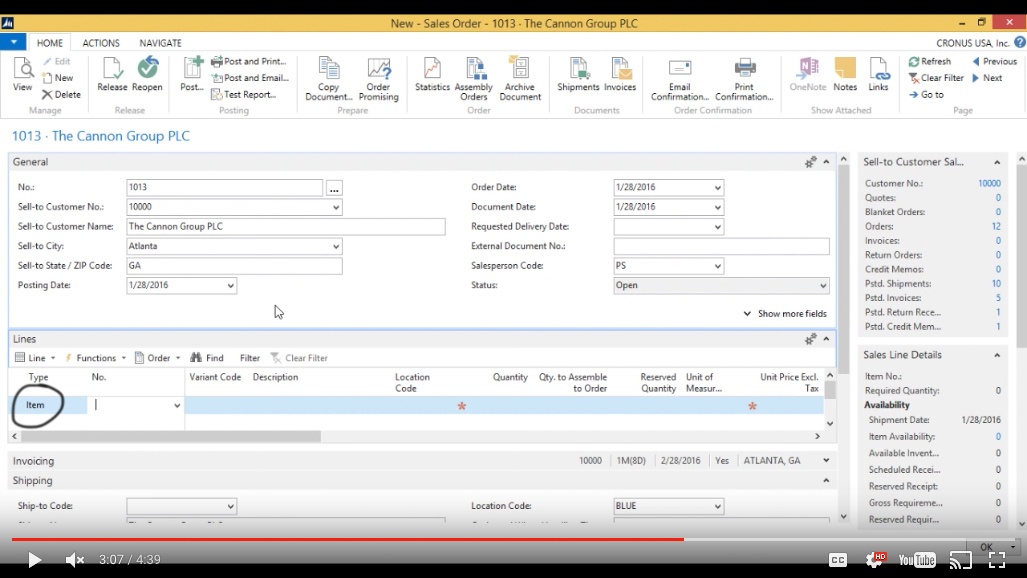
Task: Select Post and Email
Action: [x=250, y=77]
